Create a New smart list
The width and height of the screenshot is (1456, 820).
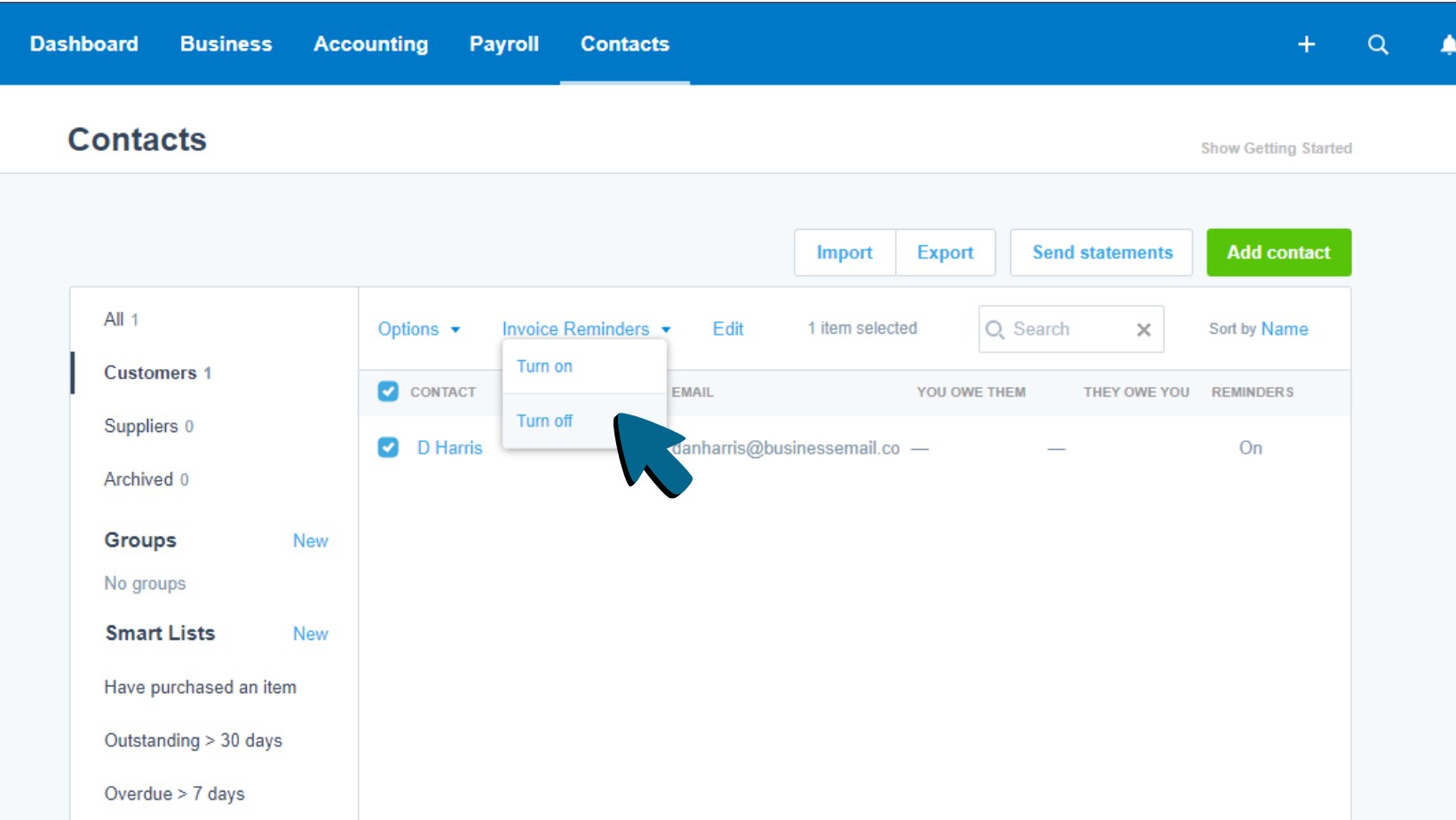[x=310, y=634]
